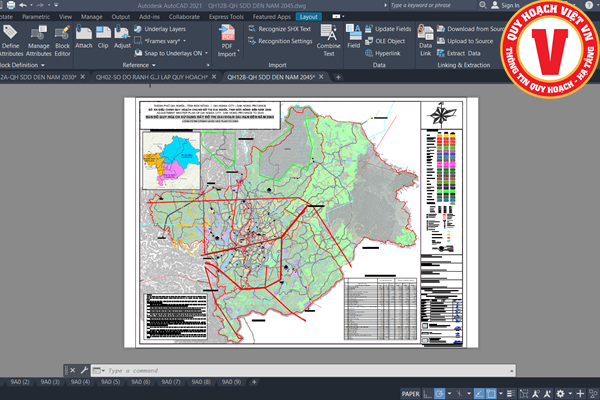Open the Collaborate ribbon tab
Viewport: 600px width, 400px height.
click(184, 17)
